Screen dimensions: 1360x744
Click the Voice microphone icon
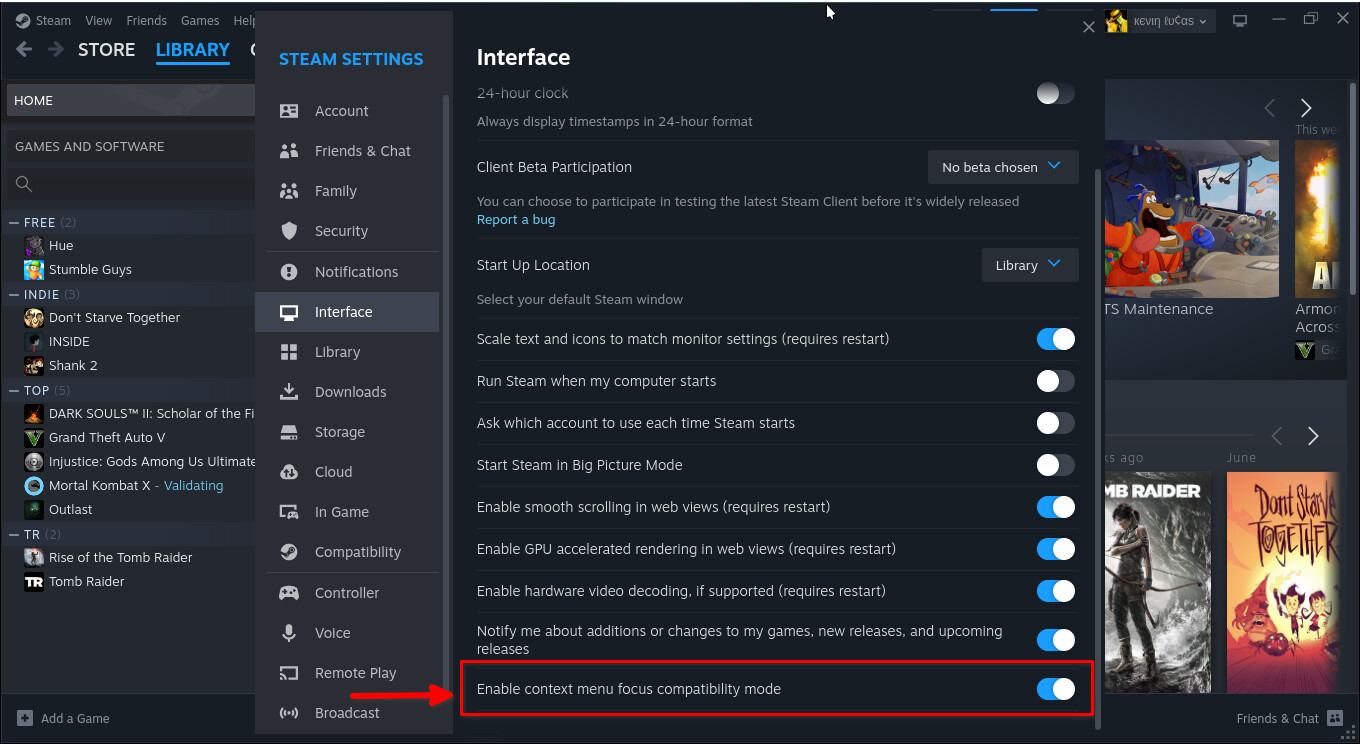pos(289,633)
